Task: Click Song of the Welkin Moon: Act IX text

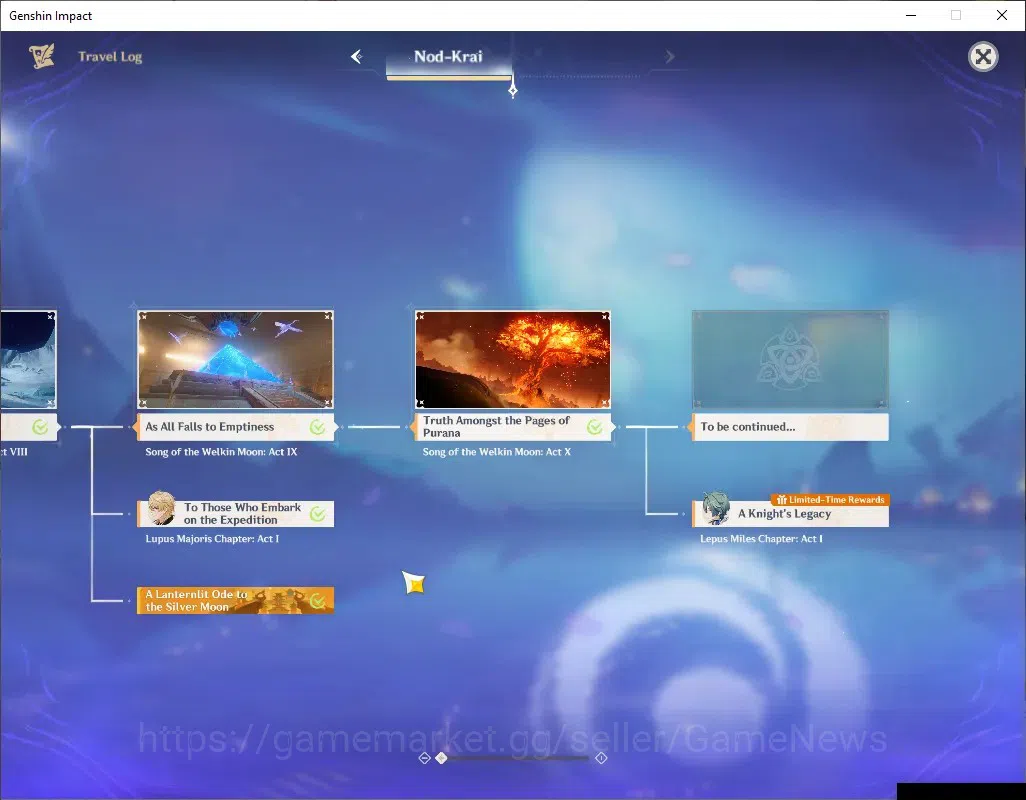Action: 221,452
